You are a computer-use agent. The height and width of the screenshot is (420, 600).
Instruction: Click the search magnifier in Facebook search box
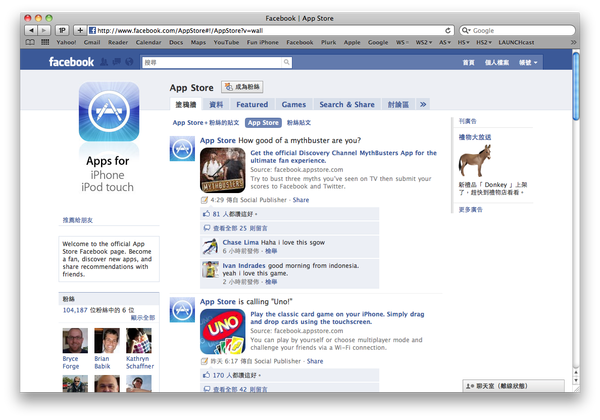tap(286, 62)
